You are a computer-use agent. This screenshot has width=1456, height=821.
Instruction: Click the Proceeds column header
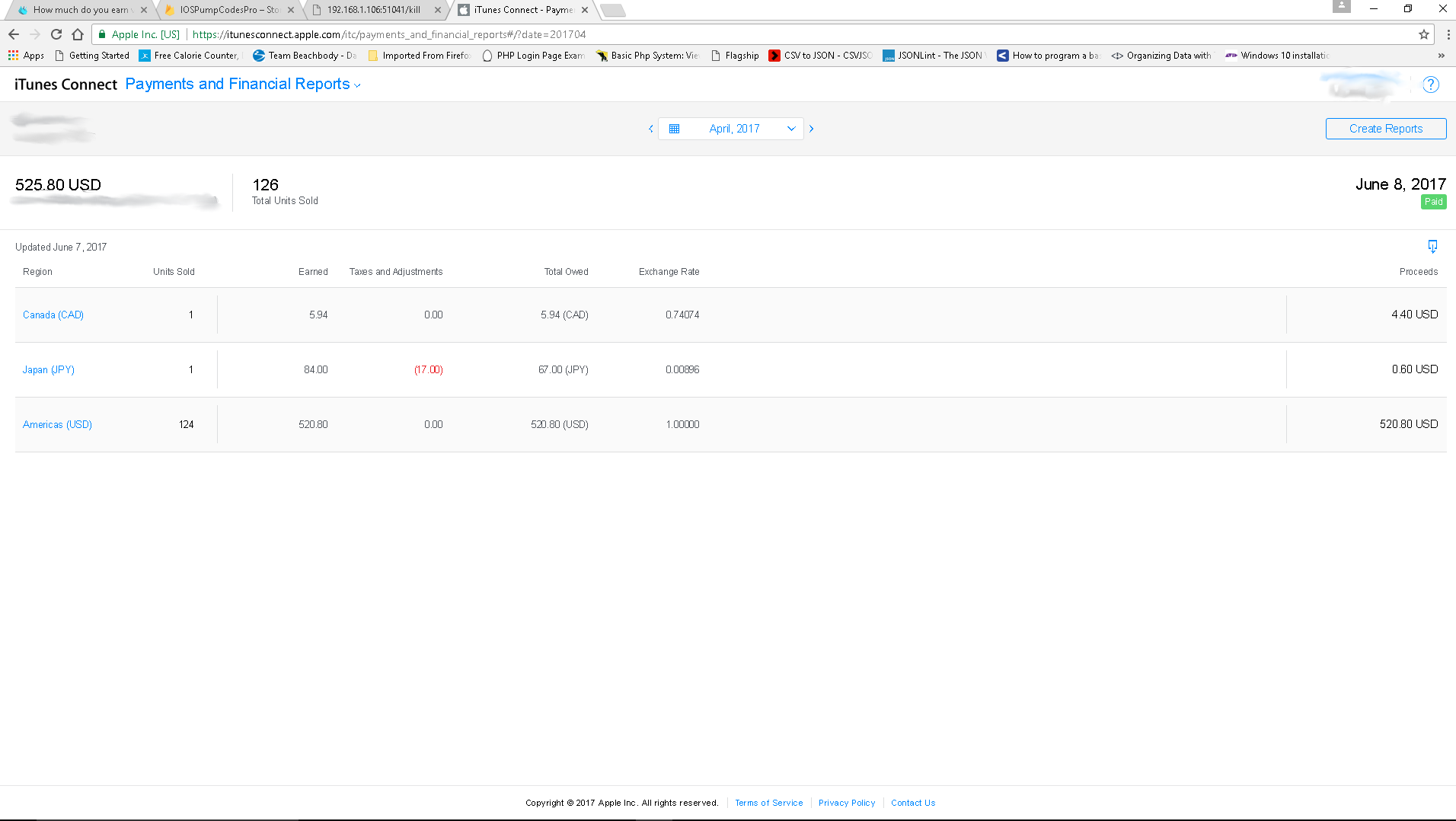pyautogui.click(x=1419, y=272)
